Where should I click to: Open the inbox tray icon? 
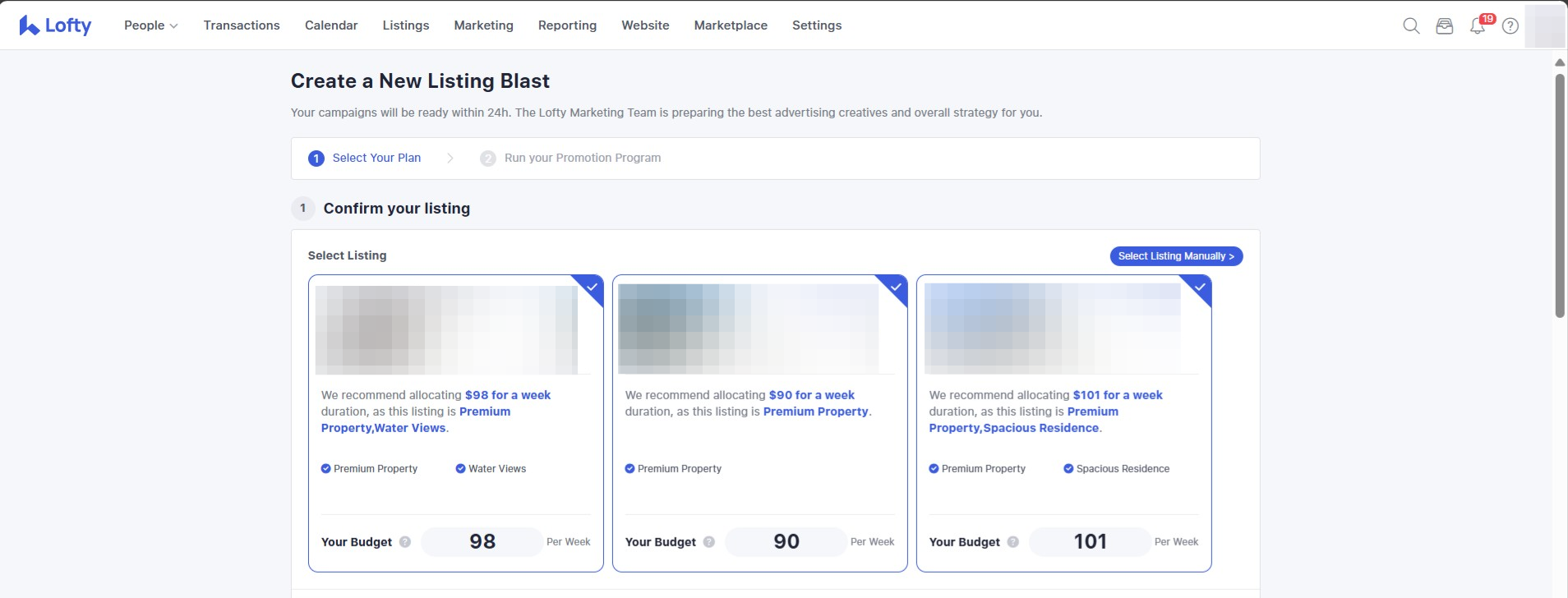[x=1444, y=26]
